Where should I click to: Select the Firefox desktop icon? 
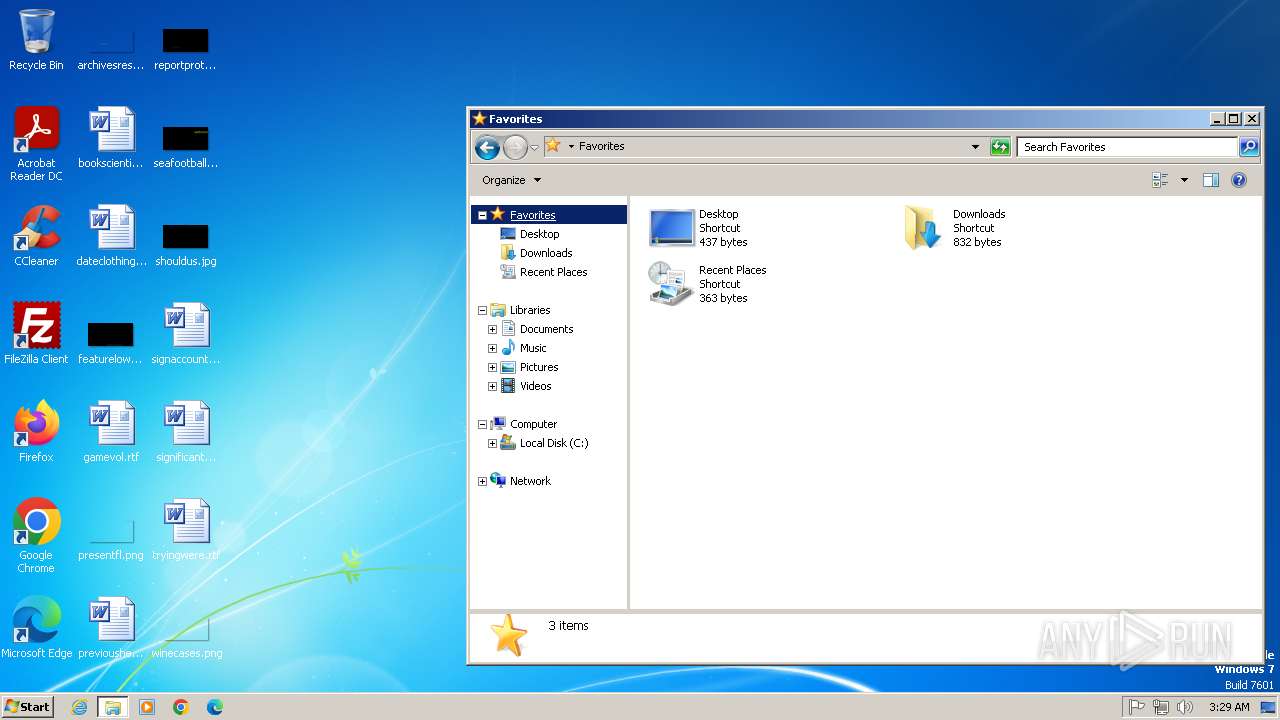pyautogui.click(x=36, y=432)
